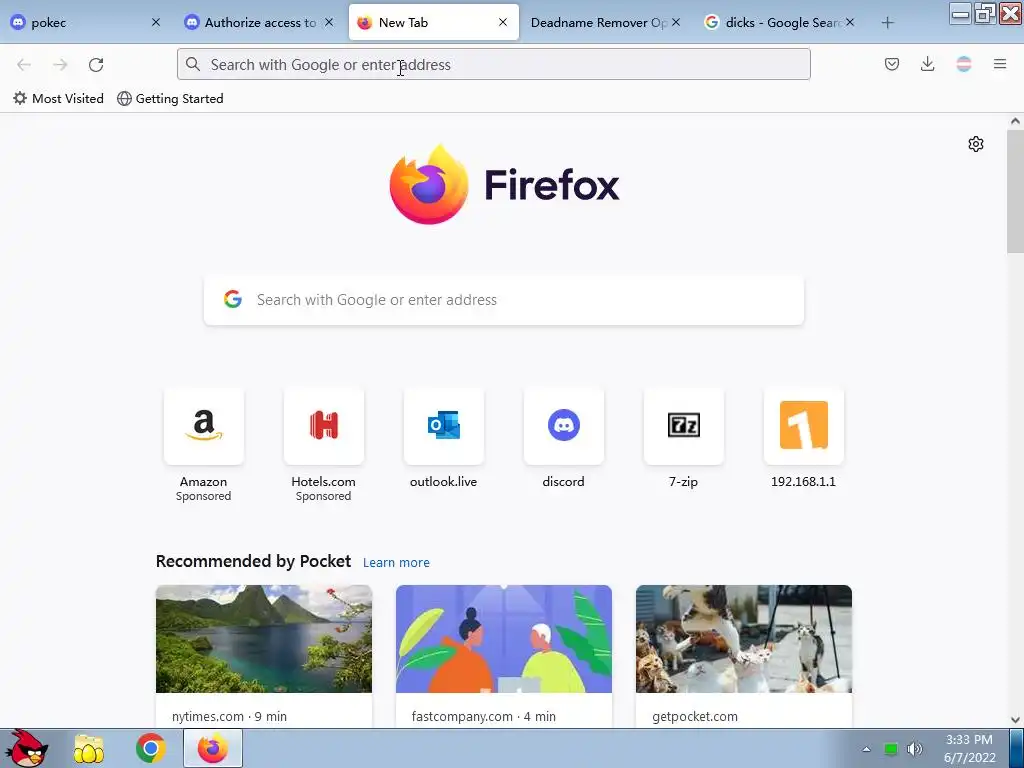Viewport: 1024px width, 768px height.
Task: Click the nytimes.com · 9 min caption
Action: tap(229, 716)
